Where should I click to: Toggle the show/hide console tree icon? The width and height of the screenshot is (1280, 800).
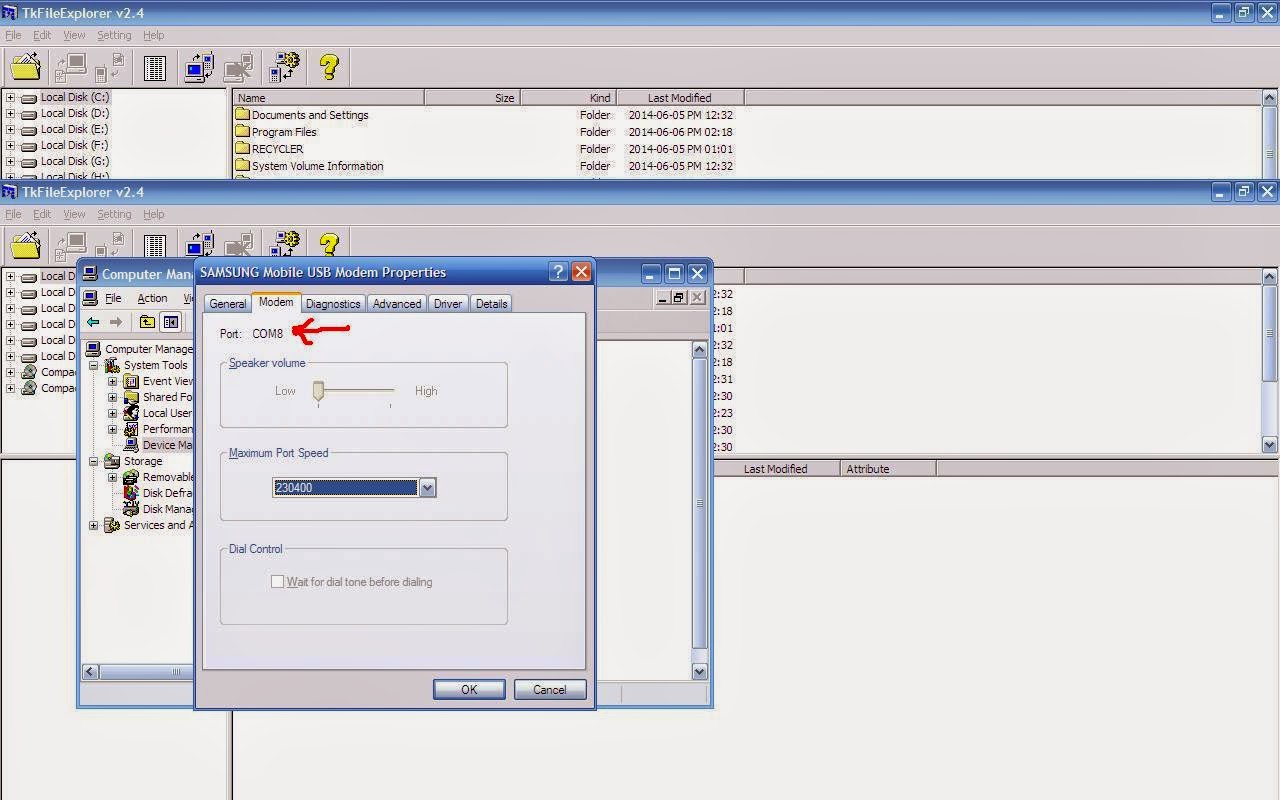click(x=171, y=322)
